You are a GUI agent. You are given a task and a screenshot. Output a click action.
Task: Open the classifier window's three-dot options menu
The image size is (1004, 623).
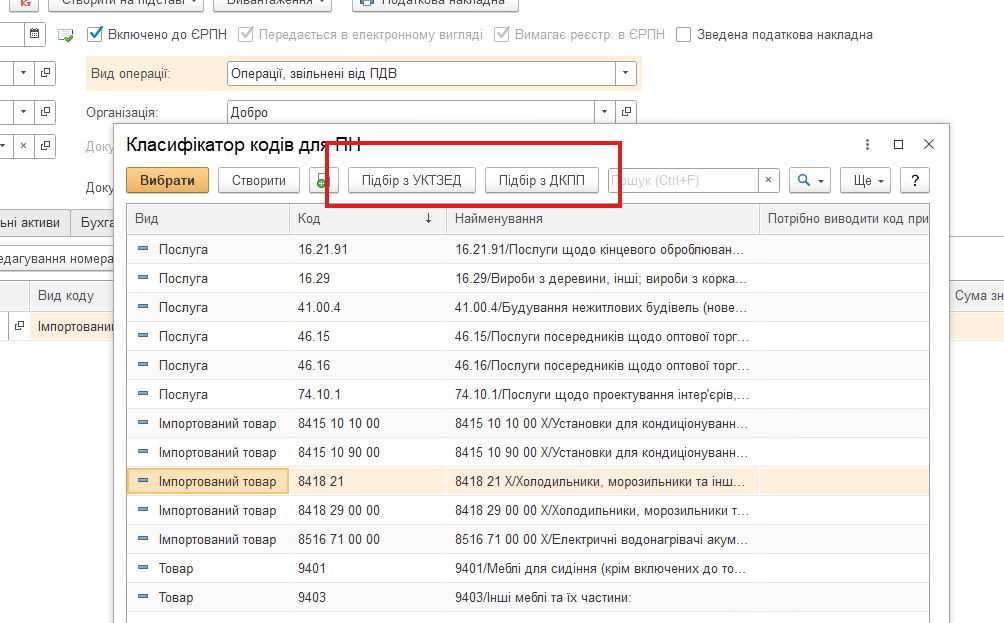click(x=868, y=145)
